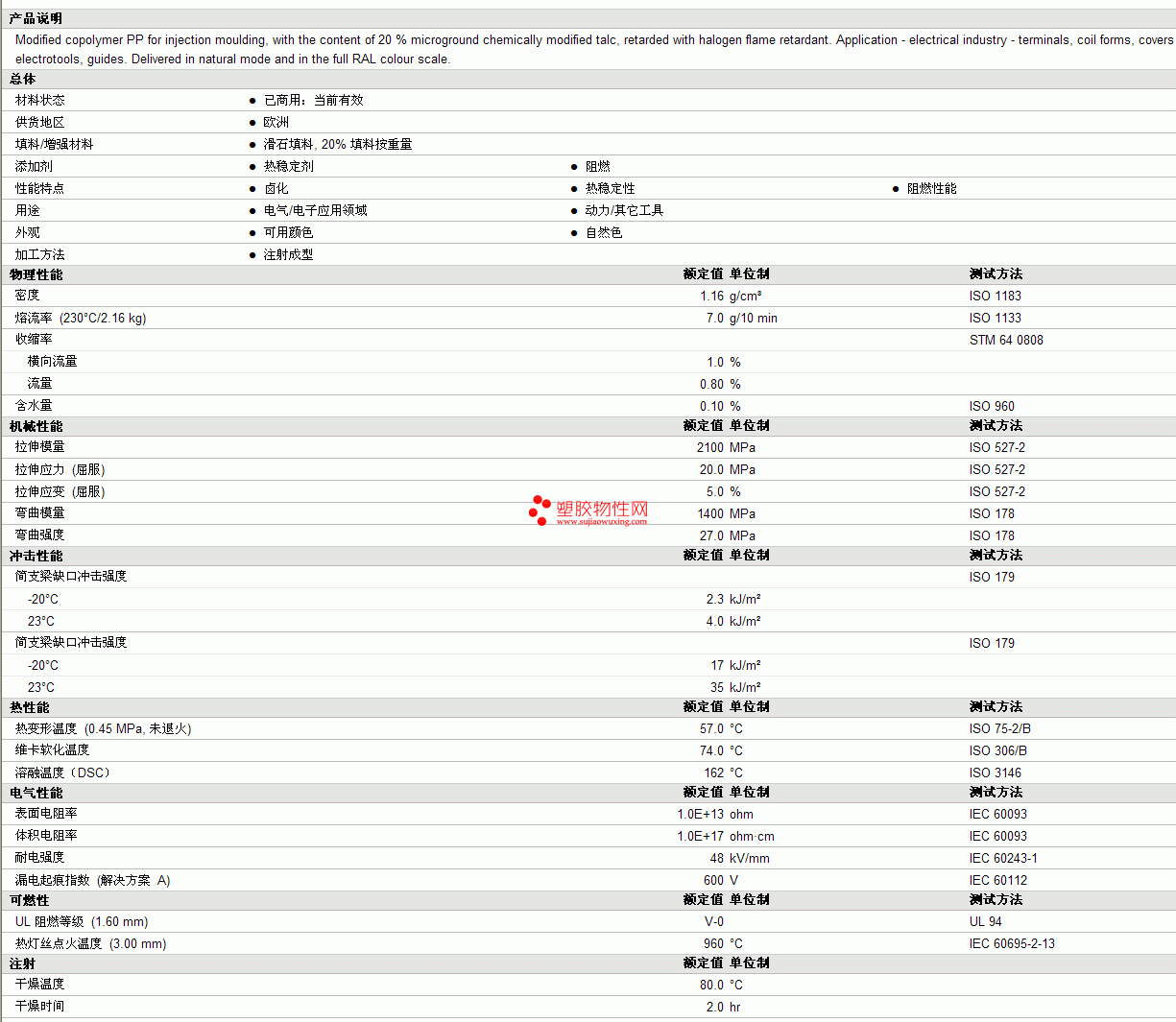The height and width of the screenshot is (1022, 1176).
Task: Select the drying temperature value '80.0'
Action: [712, 985]
